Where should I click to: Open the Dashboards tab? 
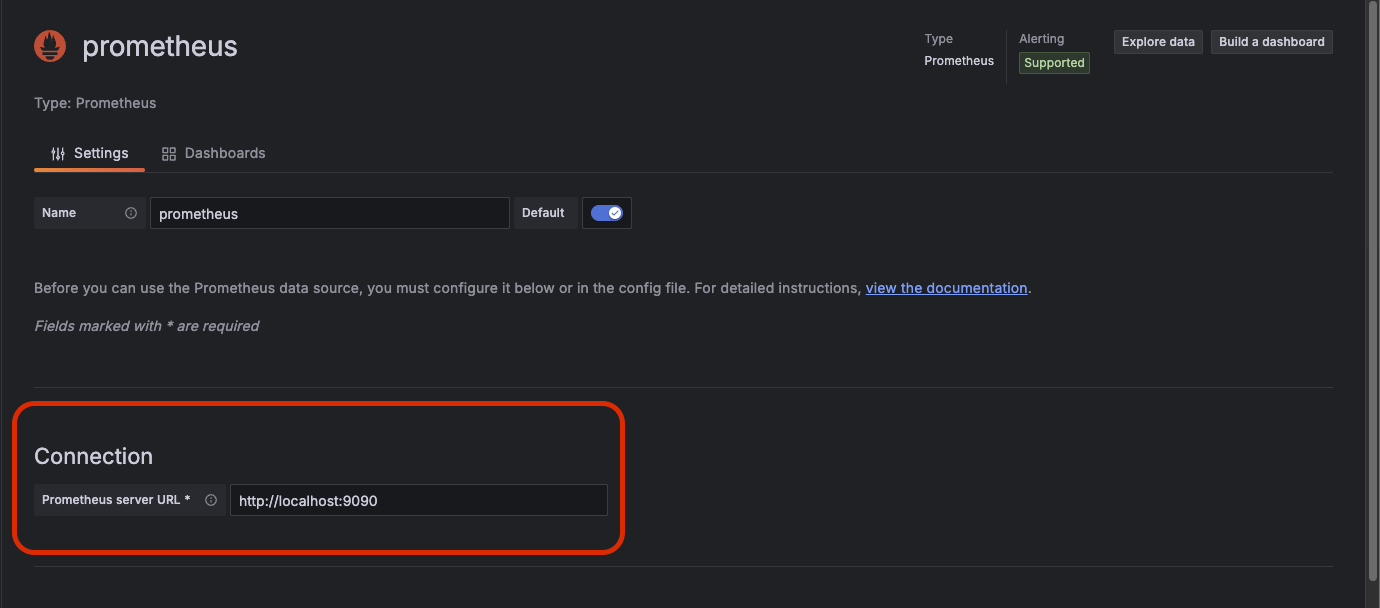pyautogui.click(x=214, y=153)
